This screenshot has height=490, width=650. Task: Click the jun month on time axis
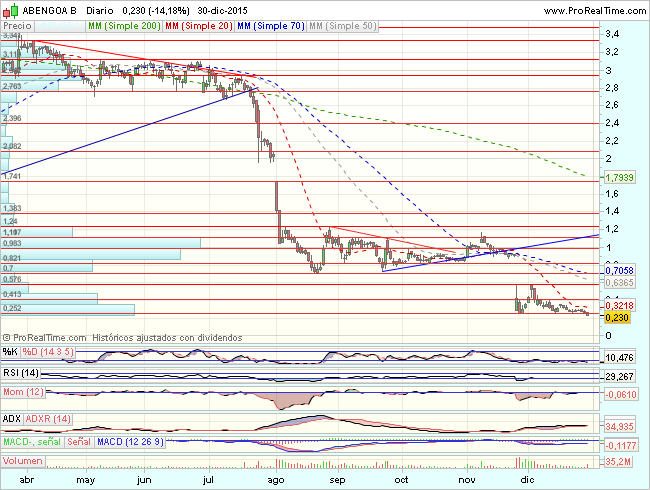[x=144, y=480]
